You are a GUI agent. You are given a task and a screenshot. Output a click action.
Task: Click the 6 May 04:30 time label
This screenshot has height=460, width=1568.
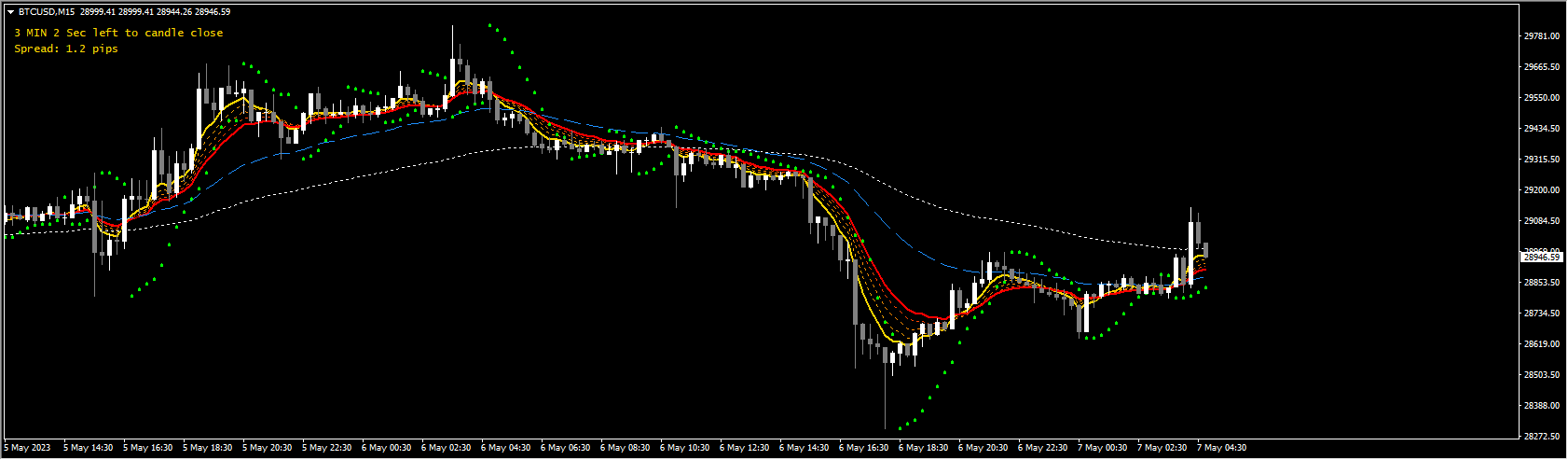[x=506, y=448]
